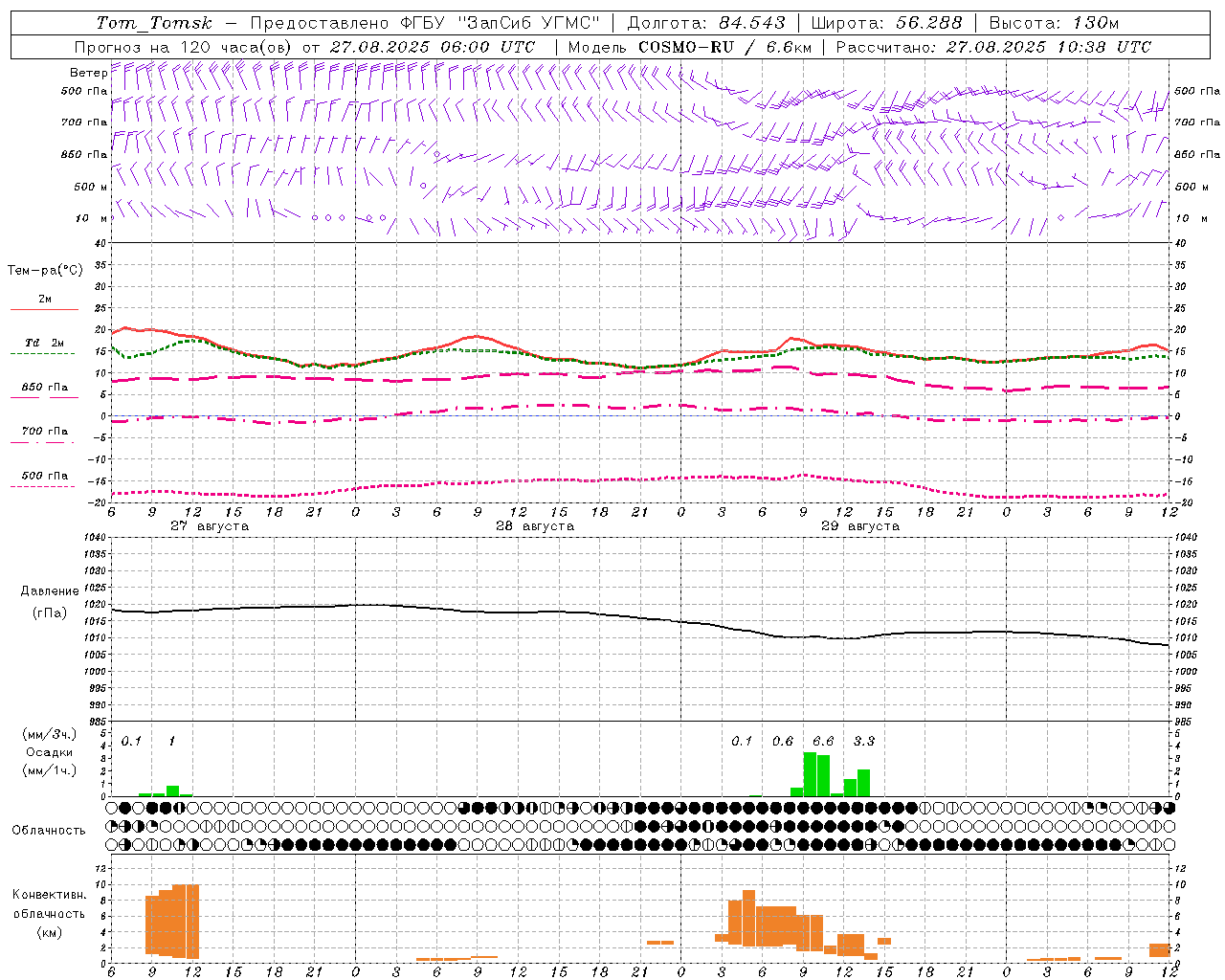Click the "Ветер" wind panel label
This screenshot has height=980, width=1225.
click(x=88, y=73)
